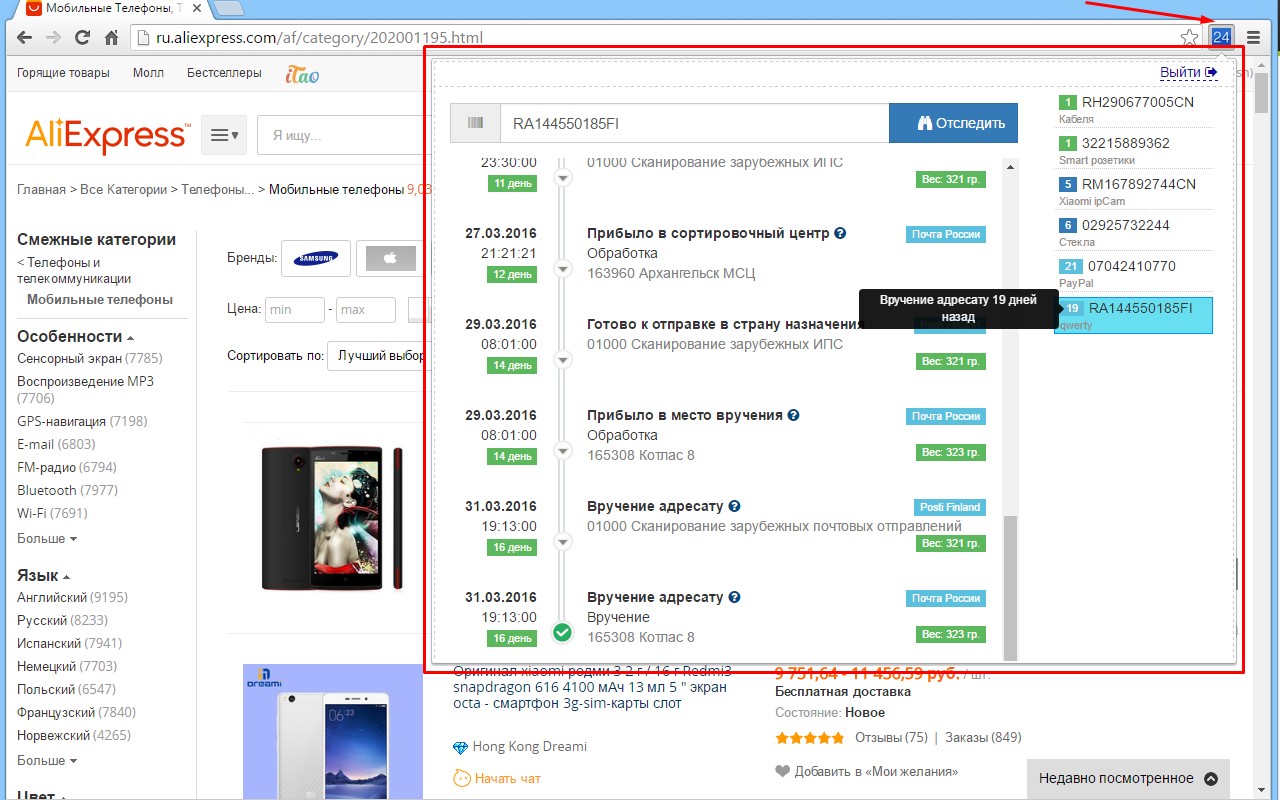The width and height of the screenshot is (1280, 800).
Task: Click the AliExpress logo
Action: (x=107, y=135)
